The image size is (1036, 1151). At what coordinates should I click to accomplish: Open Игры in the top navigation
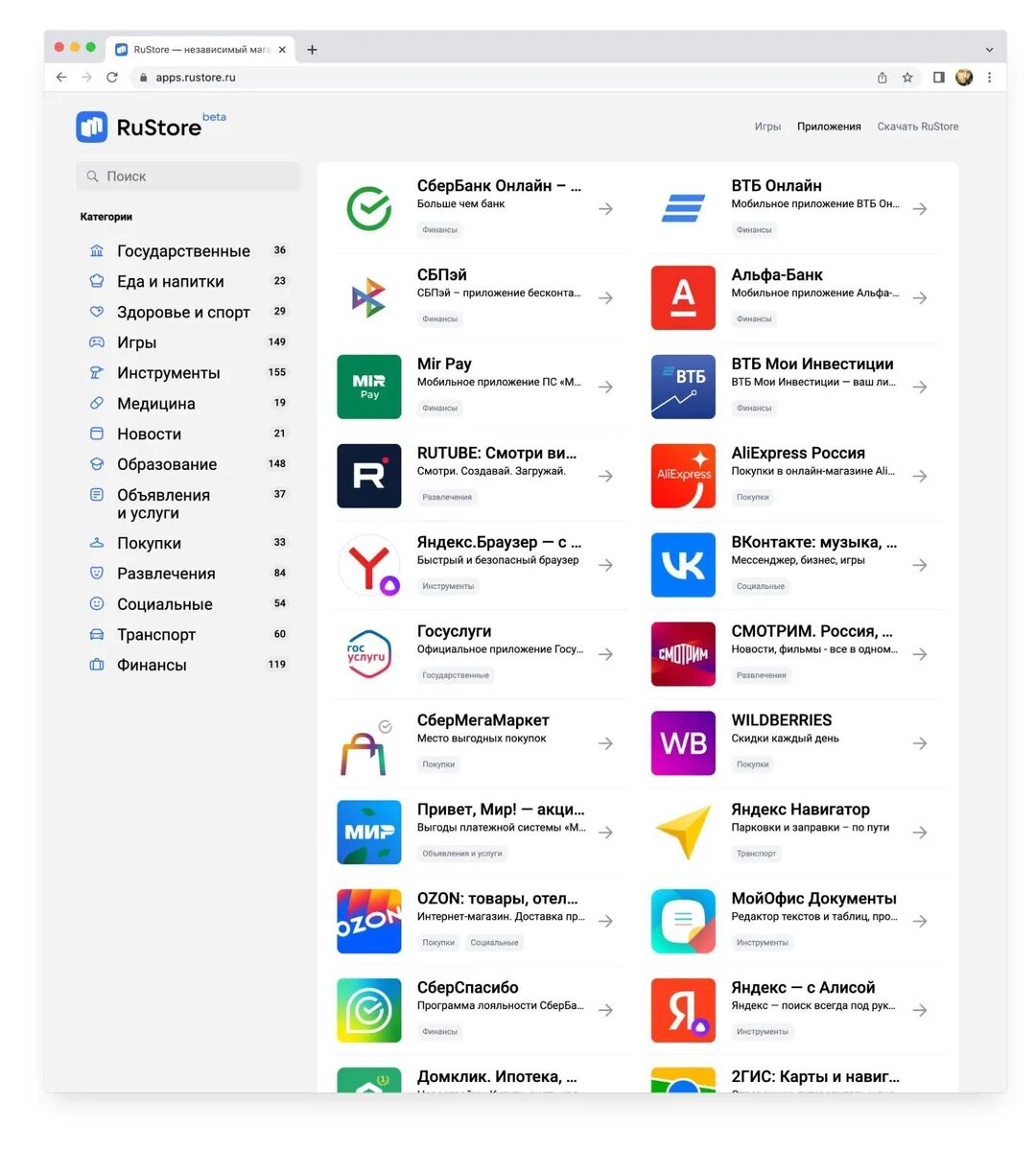click(x=767, y=127)
